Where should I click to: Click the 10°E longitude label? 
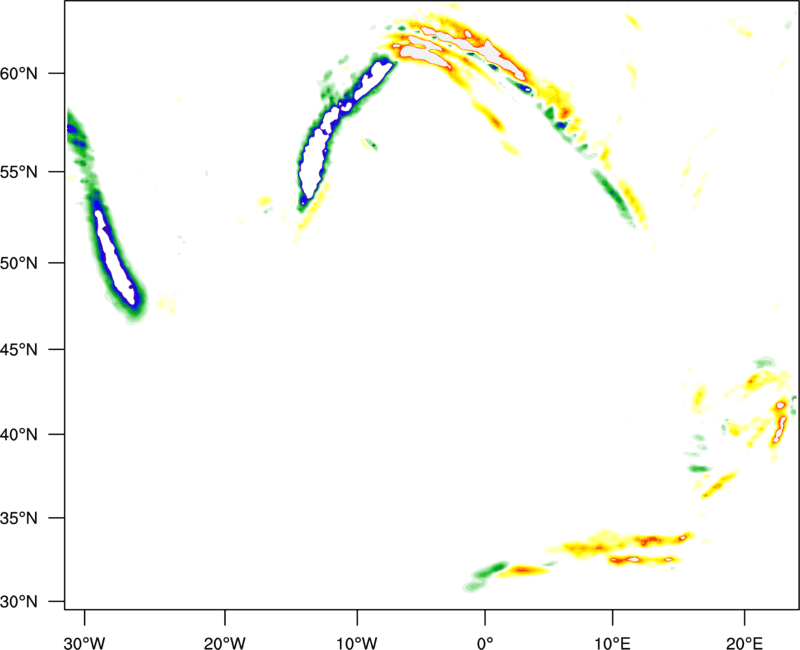pos(612,643)
